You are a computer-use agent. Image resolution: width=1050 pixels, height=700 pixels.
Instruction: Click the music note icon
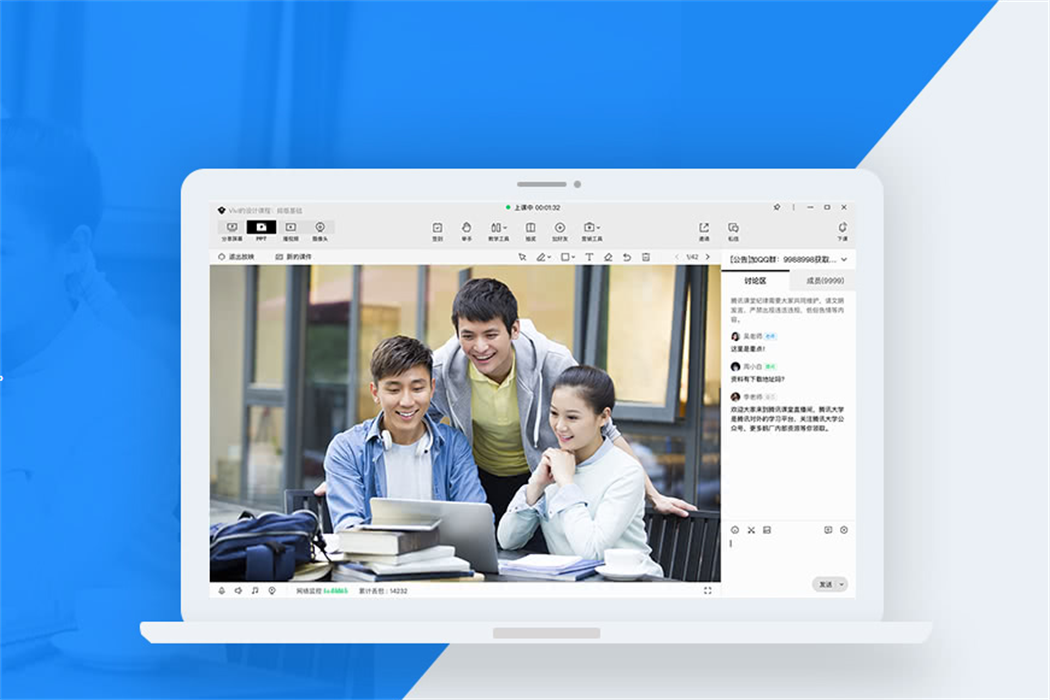(255, 591)
